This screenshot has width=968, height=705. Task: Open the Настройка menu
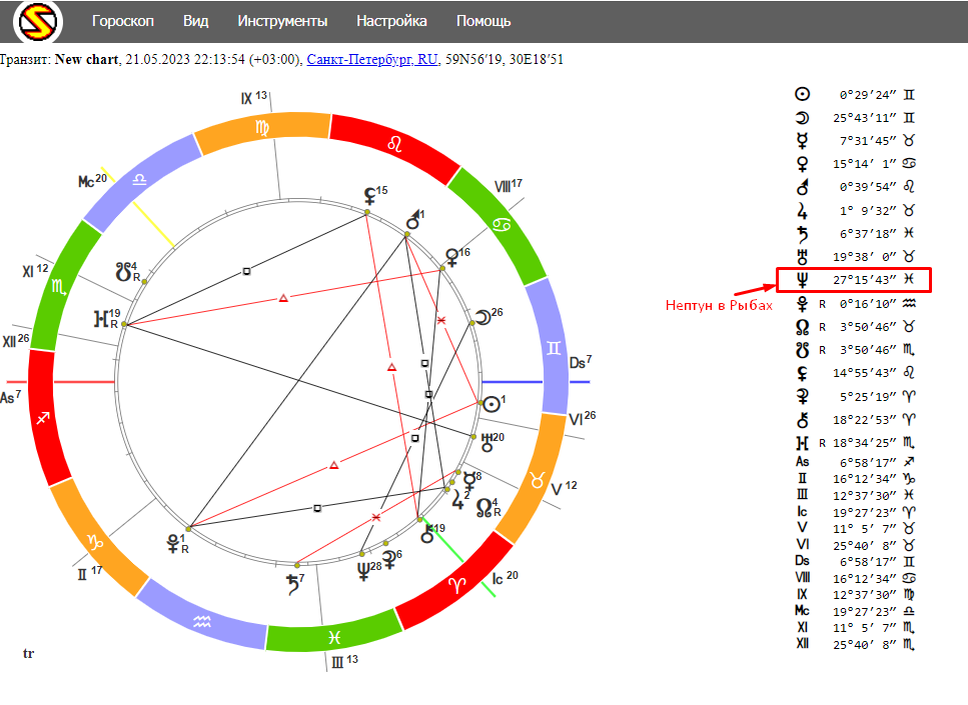(391, 21)
